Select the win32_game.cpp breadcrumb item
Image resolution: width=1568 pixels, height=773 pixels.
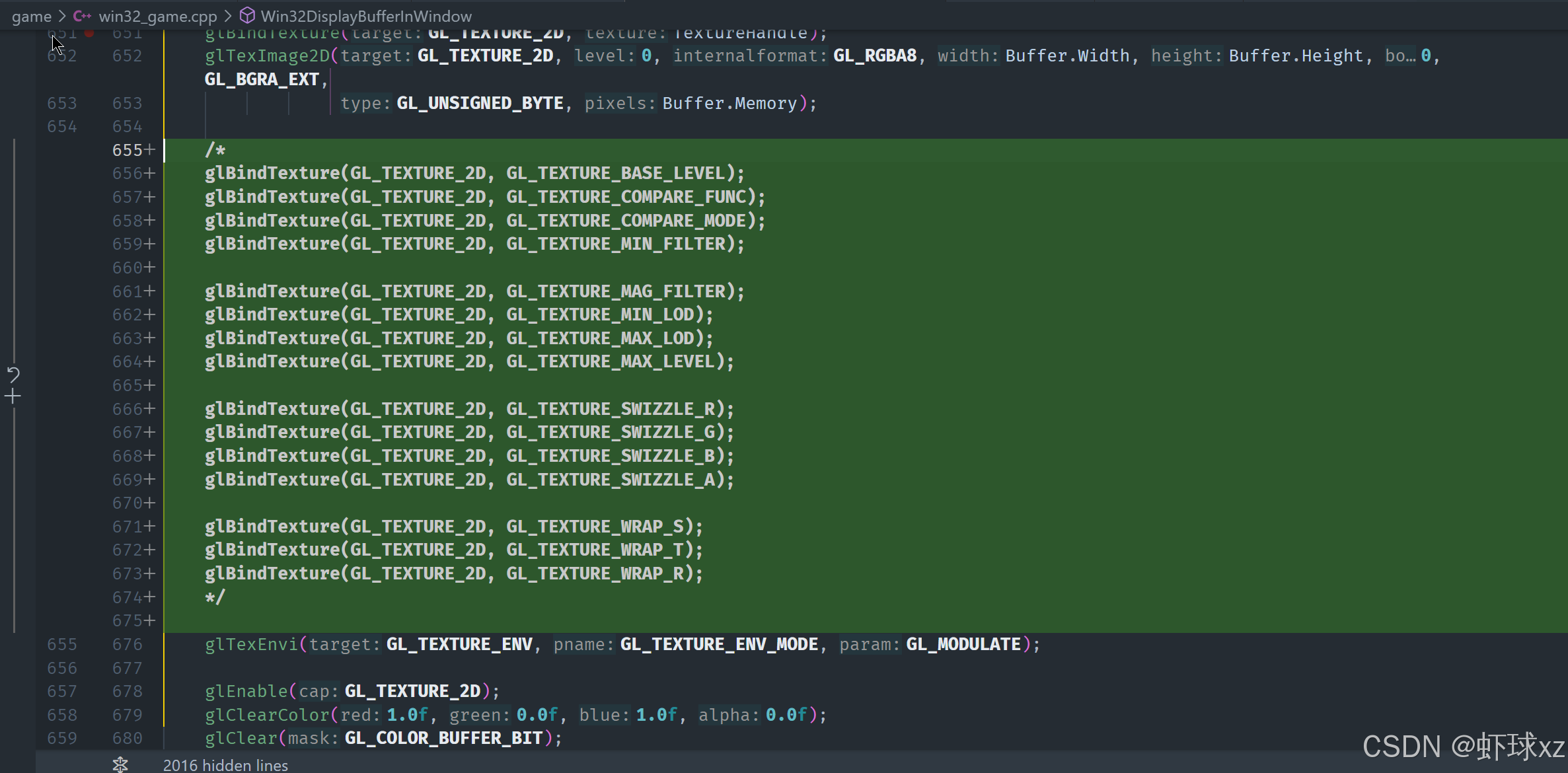pos(157,16)
